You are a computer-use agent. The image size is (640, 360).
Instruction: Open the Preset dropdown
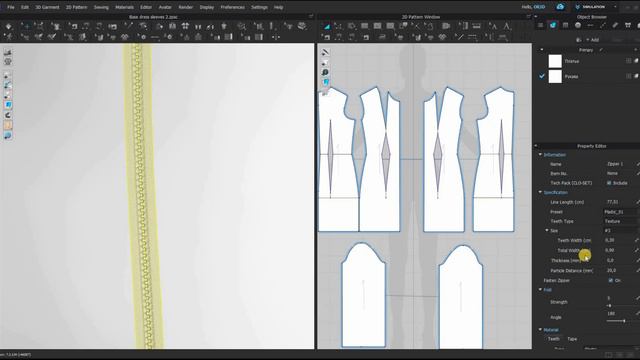pyautogui.click(x=621, y=212)
